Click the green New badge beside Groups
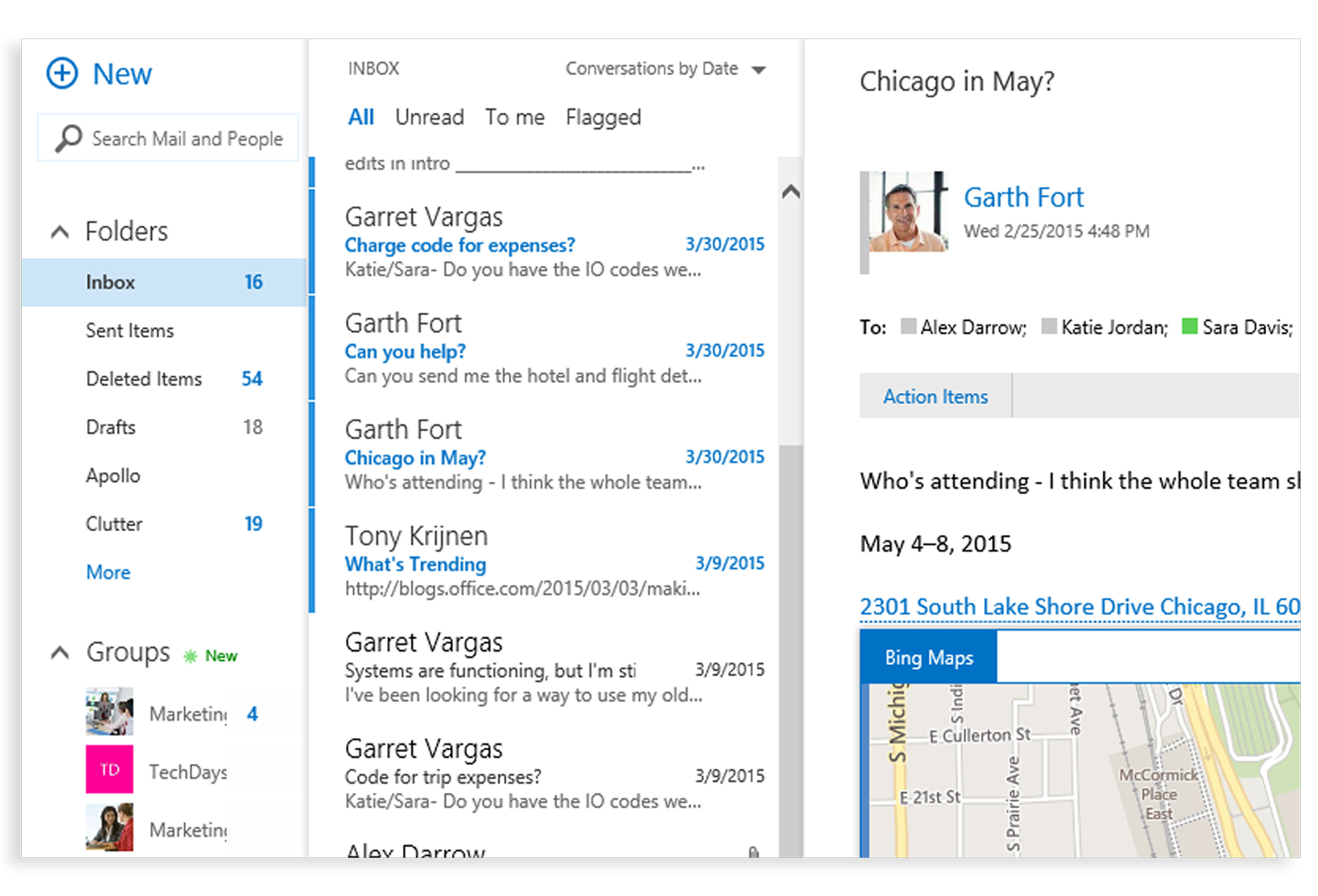 210,655
